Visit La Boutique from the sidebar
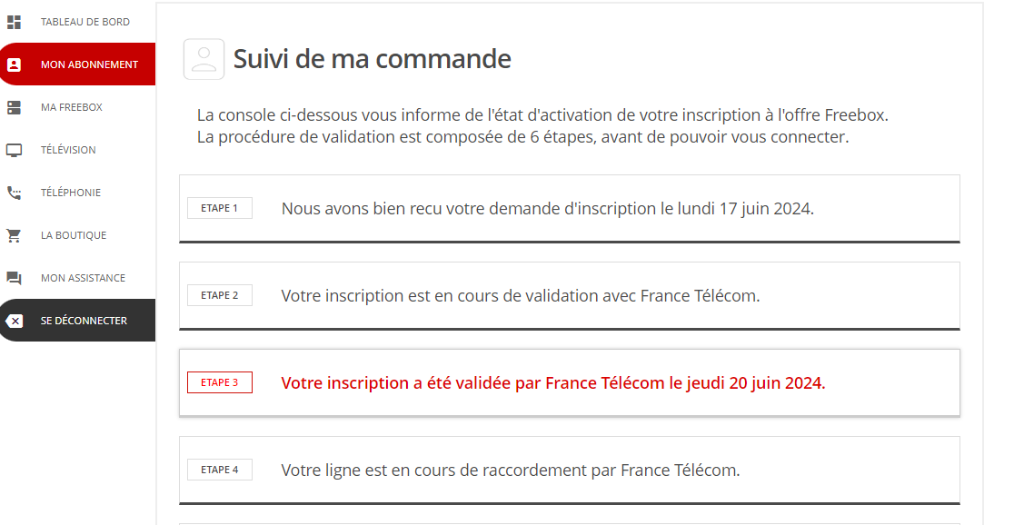 (x=73, y=236)
